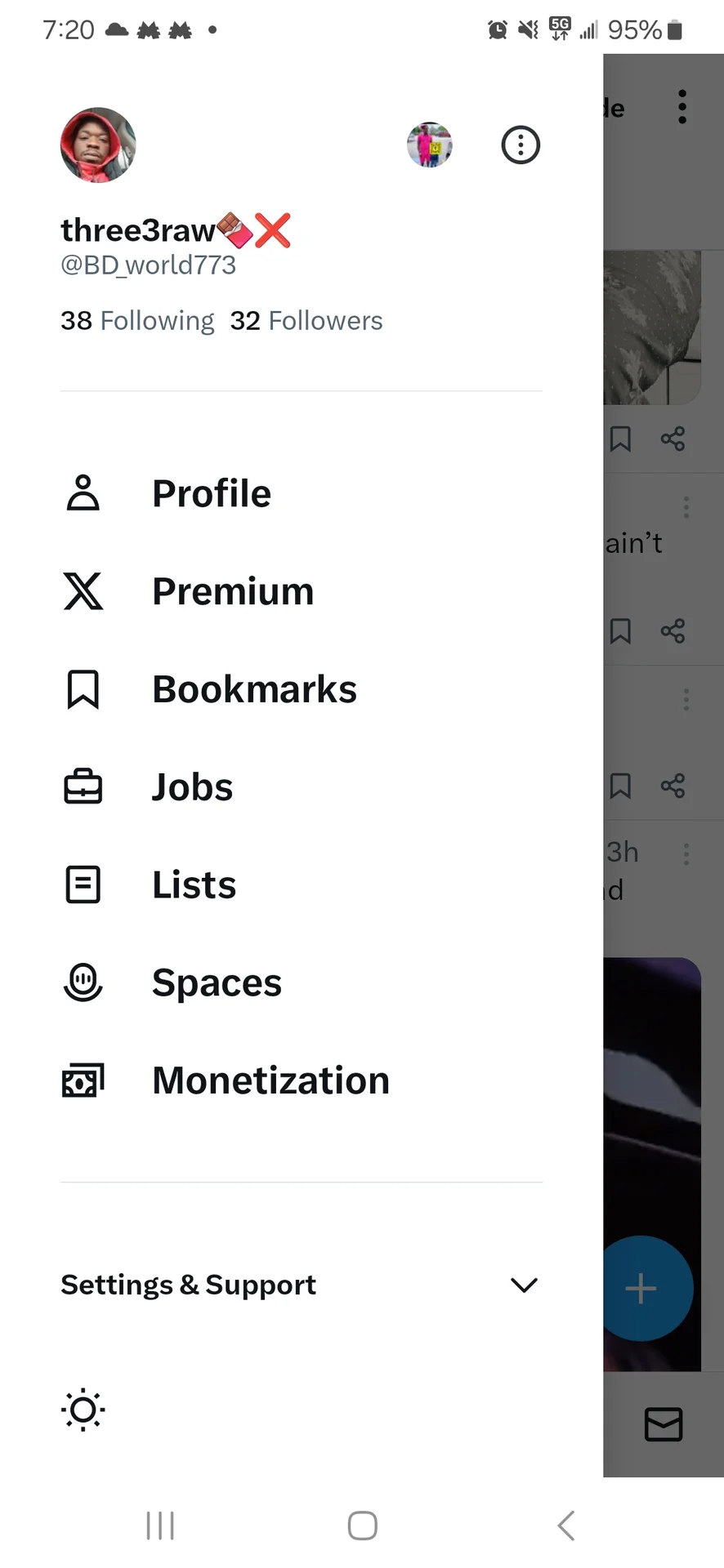Viewport: 724px width, 1568px height.
Task: Select the Monetization menu item
Action: tap(270, 1080)
